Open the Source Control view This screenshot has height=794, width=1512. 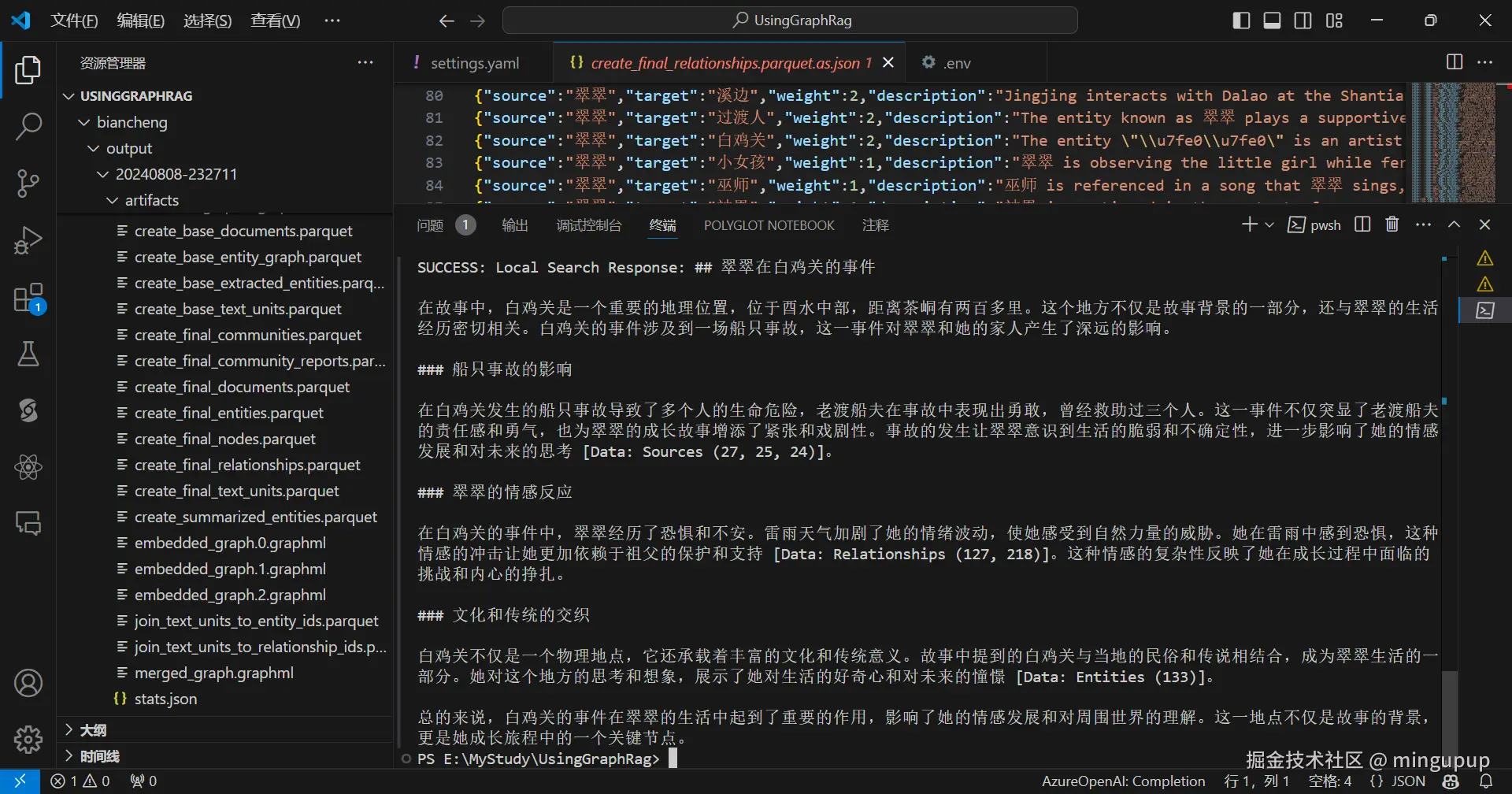(x=28, y=183)
